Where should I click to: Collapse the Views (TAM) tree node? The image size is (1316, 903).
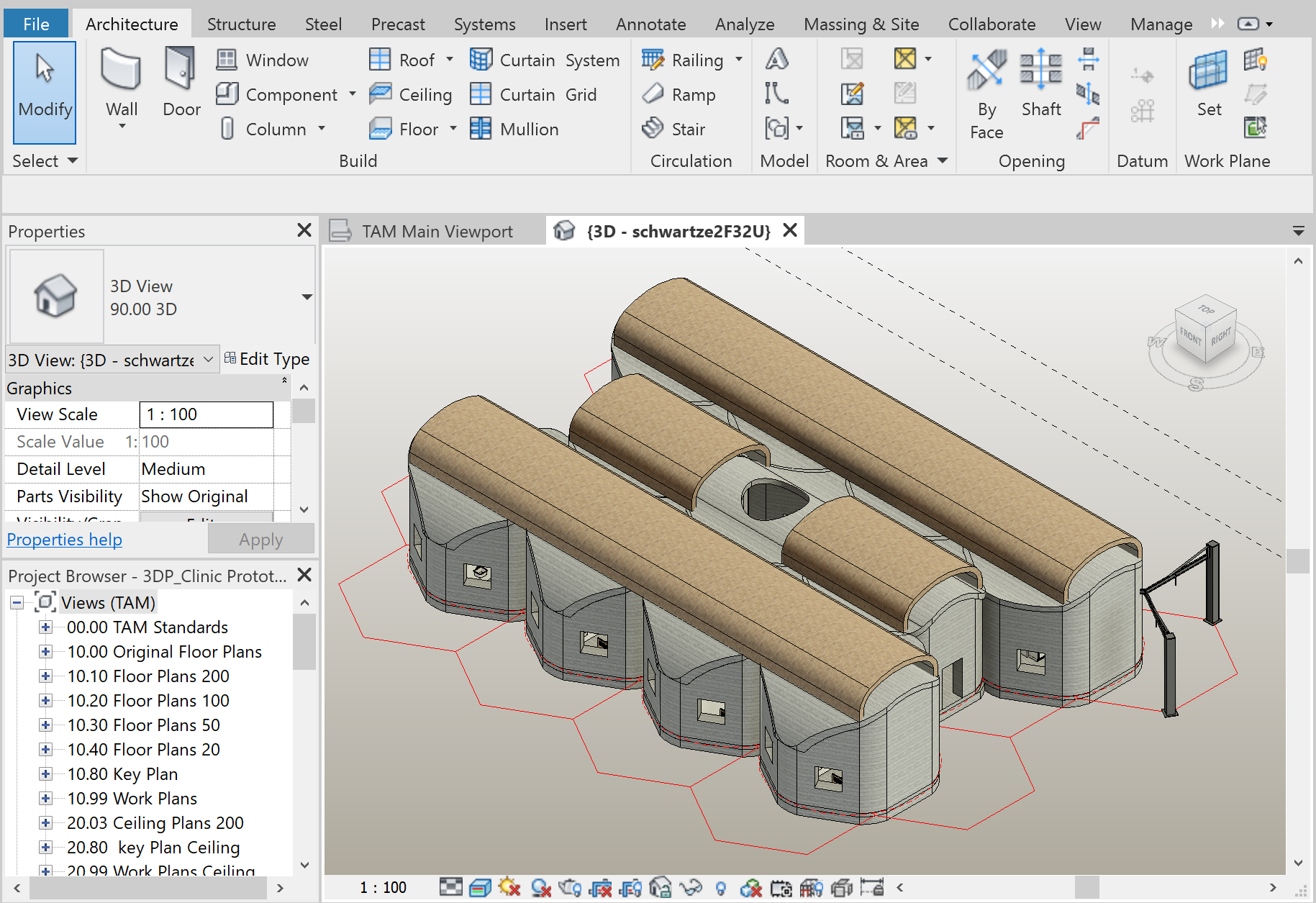[x=16, y=602]
